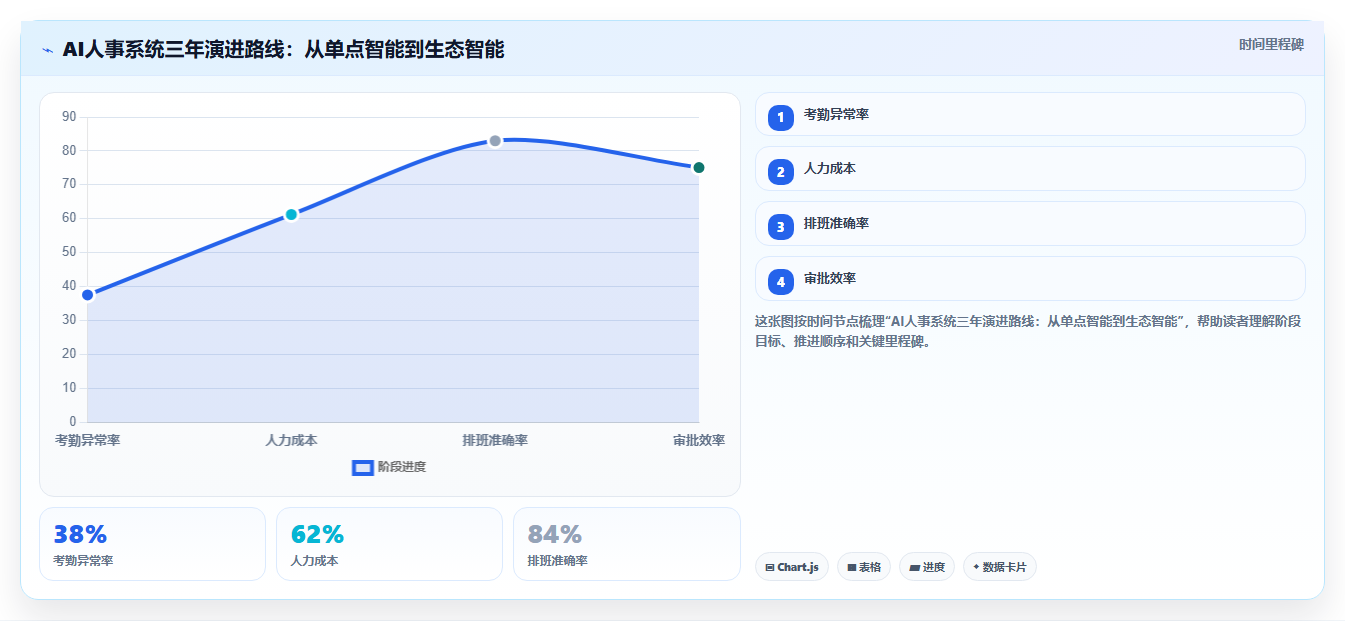This screenshot has height=621, width=1345.
Task: Click the blue data point at 38
Action: [88, 295]
